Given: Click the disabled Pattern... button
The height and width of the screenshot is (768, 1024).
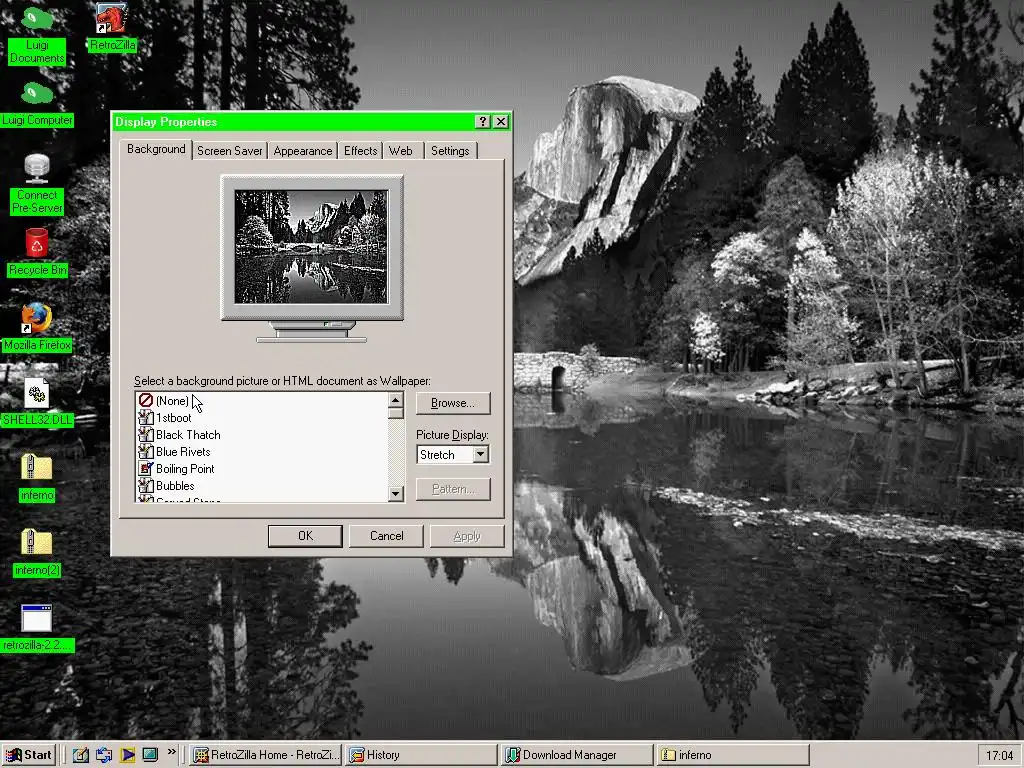Looking at the screenshot, I should [x=453, y=489].
